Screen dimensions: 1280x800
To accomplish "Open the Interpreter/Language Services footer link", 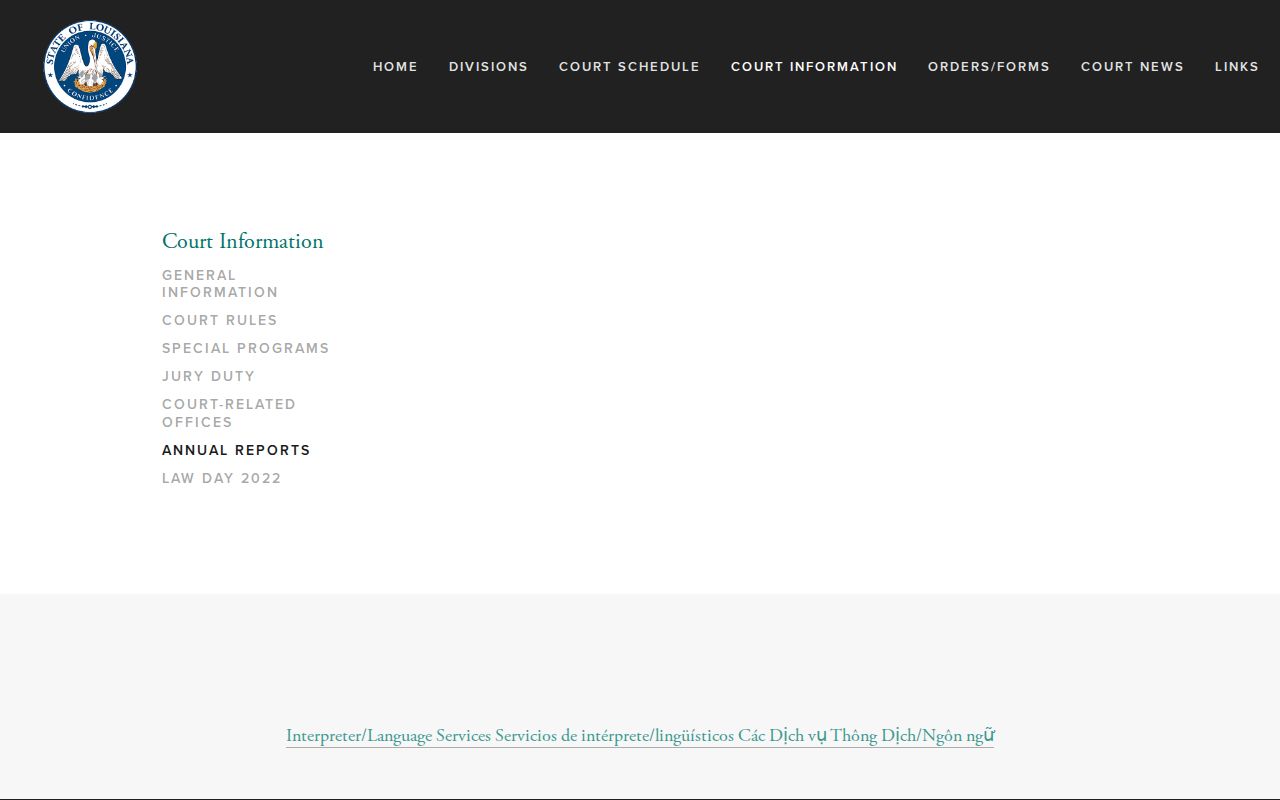I will point(640,736).
